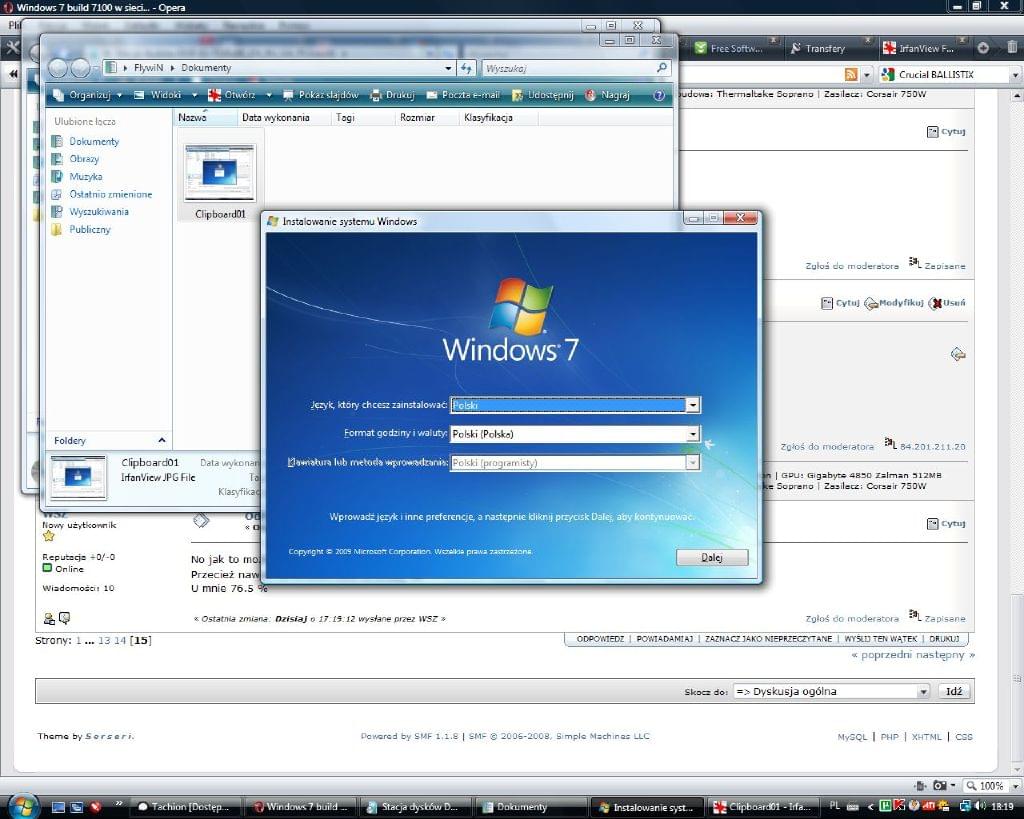Click Dalej button in Windows 7 installer
Viewport: 1024px width, 819px height.
[712, 557]
